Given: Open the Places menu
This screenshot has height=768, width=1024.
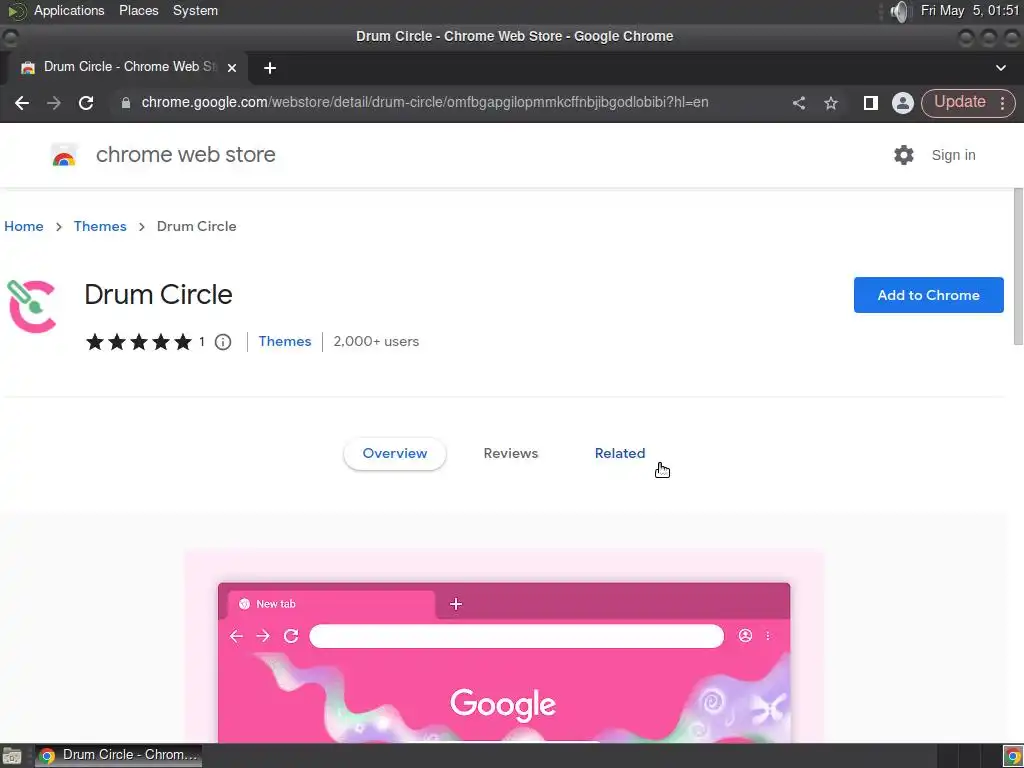Looking at the screenshot, I should coord(138,10).
